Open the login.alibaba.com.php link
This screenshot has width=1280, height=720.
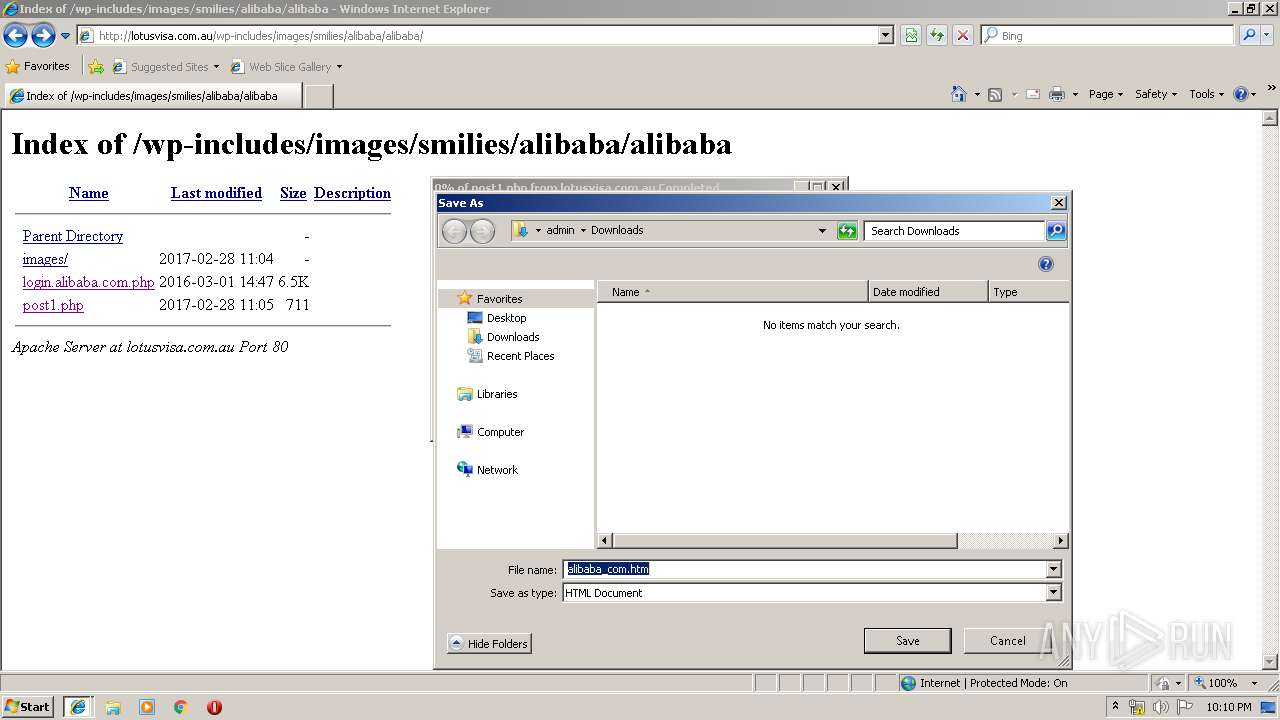click(88, 282)
